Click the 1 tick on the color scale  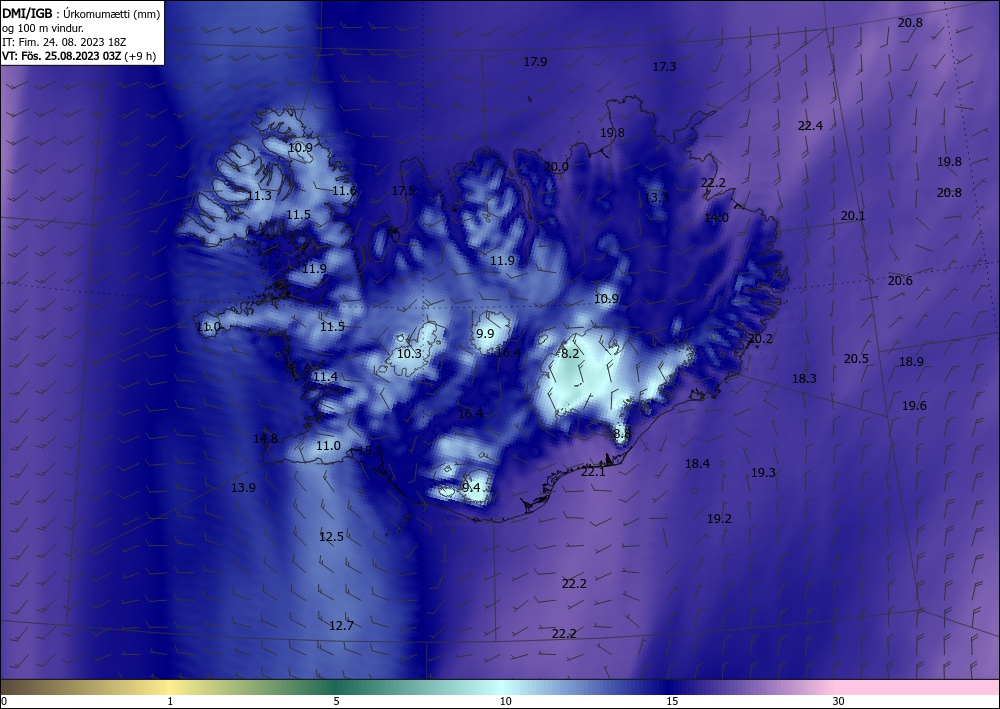[x=170, y=701]
